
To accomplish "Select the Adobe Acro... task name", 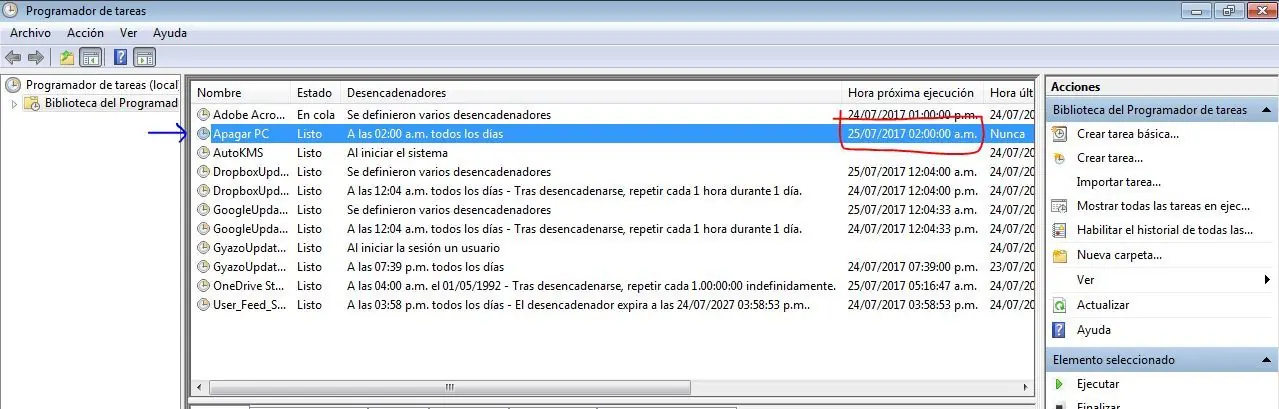I will [248, 115].
